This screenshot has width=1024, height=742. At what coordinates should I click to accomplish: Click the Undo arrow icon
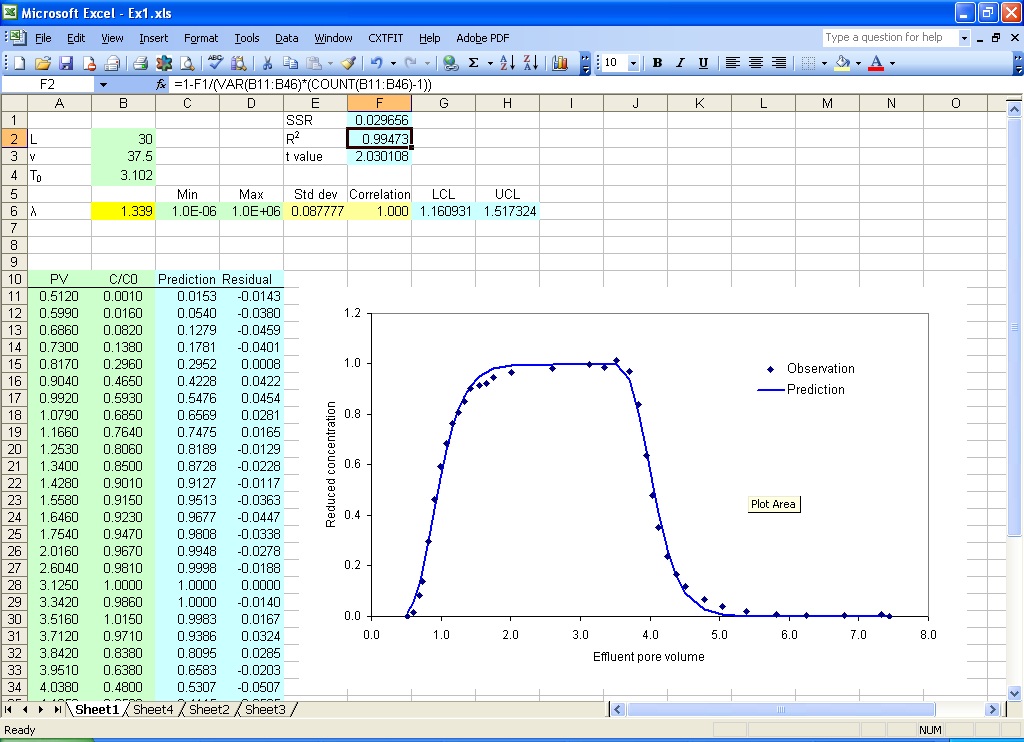click(377, 63)
